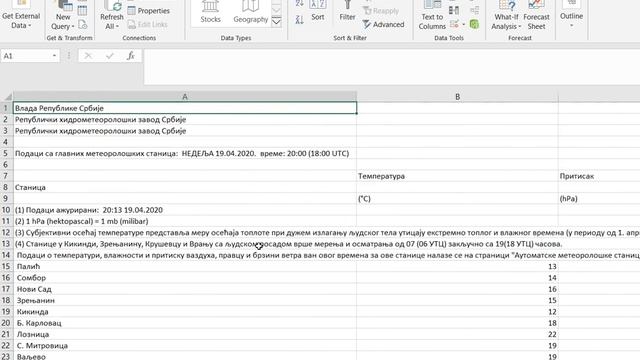
Task: Click the Remove Duplicates icon
Action: pos(453,11)
